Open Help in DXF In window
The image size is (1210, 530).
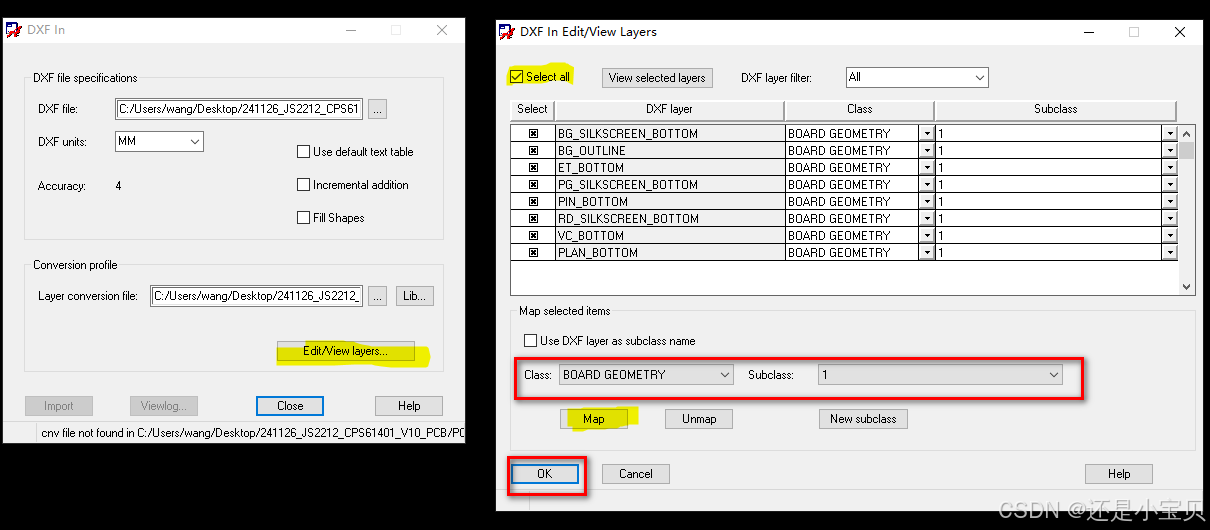(409, 406)
